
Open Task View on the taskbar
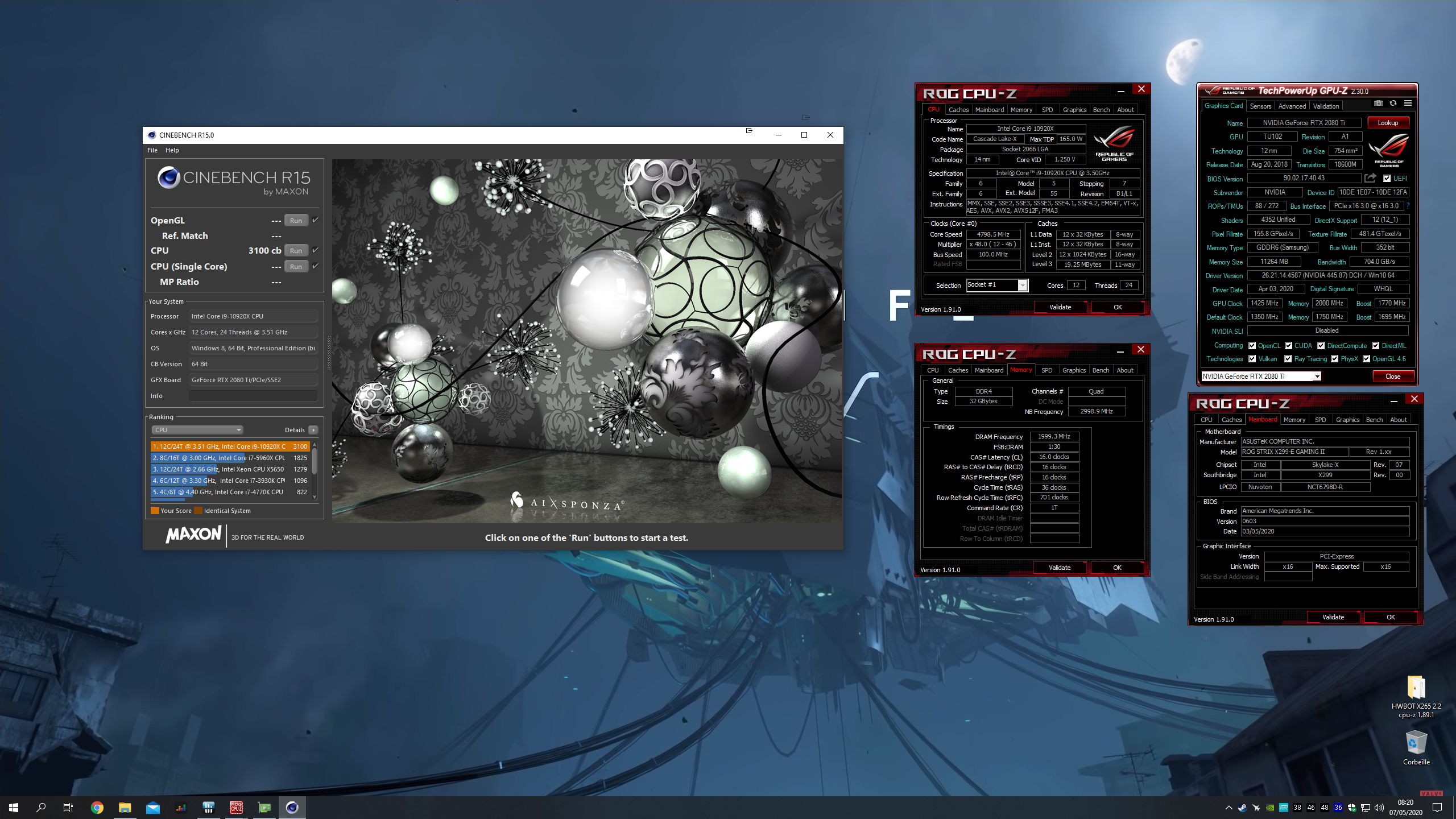(x=68, y=808)
